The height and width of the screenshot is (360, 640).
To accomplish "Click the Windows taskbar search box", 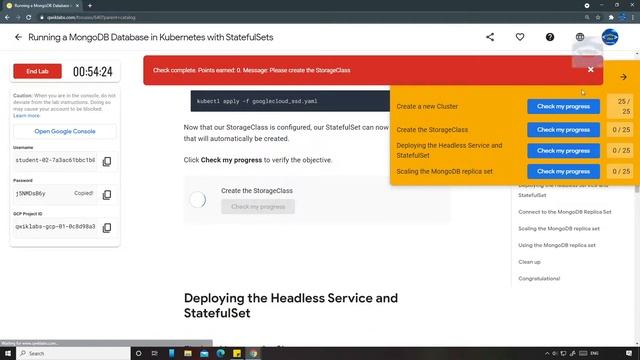I will point(73,353).
